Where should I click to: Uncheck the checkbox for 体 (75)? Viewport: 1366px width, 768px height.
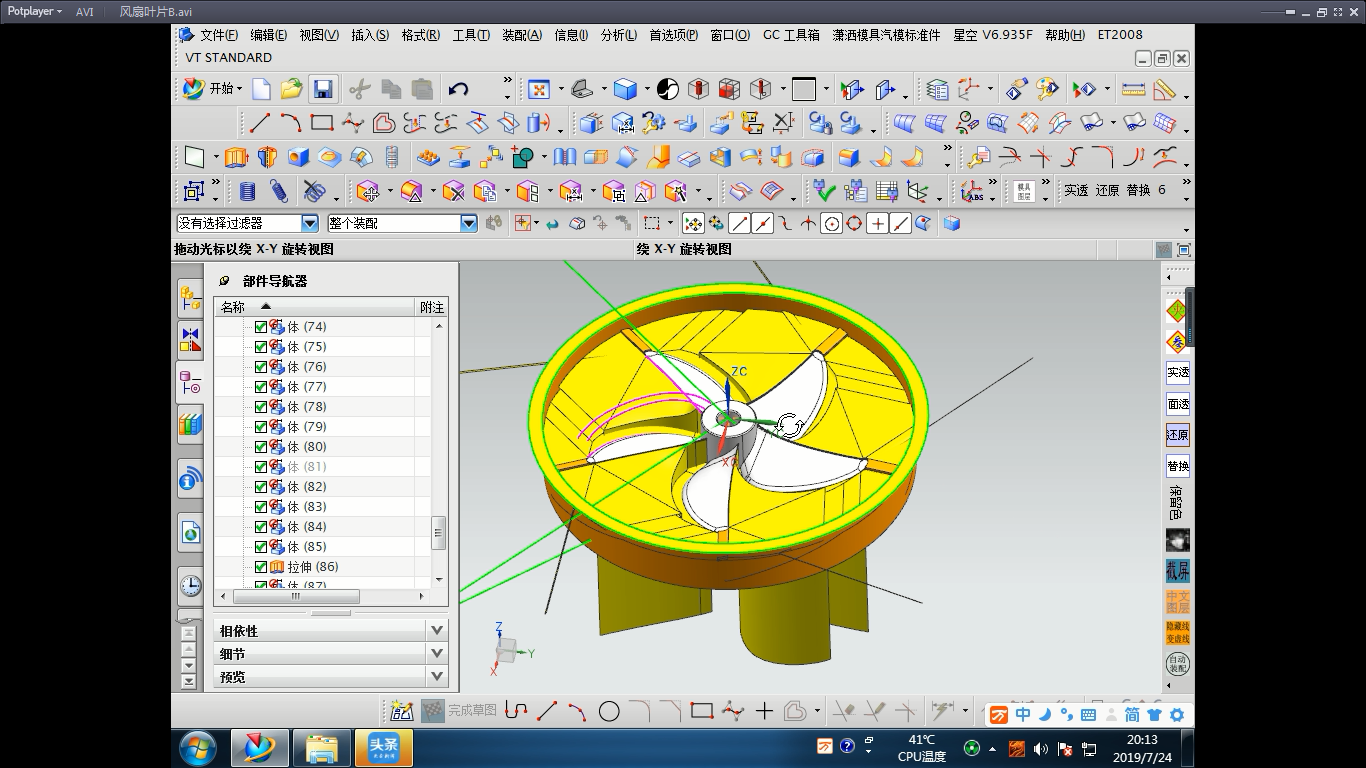(261, 347)
